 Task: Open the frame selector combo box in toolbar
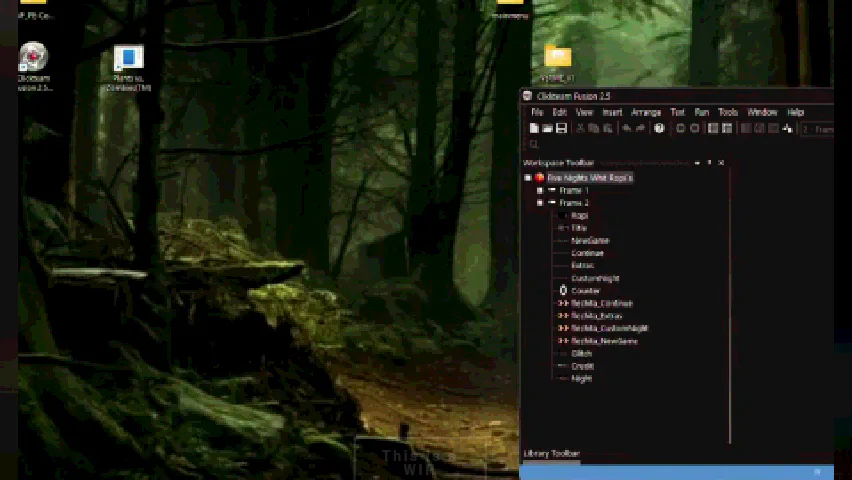817,129
